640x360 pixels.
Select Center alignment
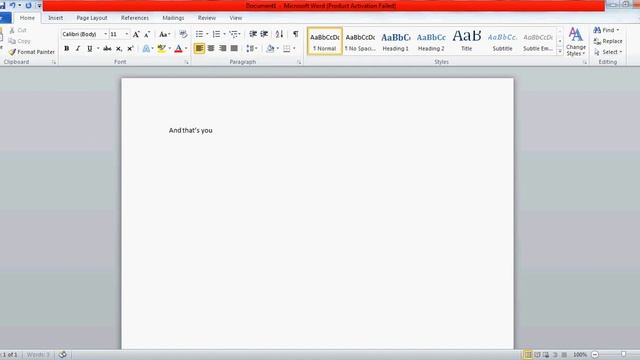(211, 49)
